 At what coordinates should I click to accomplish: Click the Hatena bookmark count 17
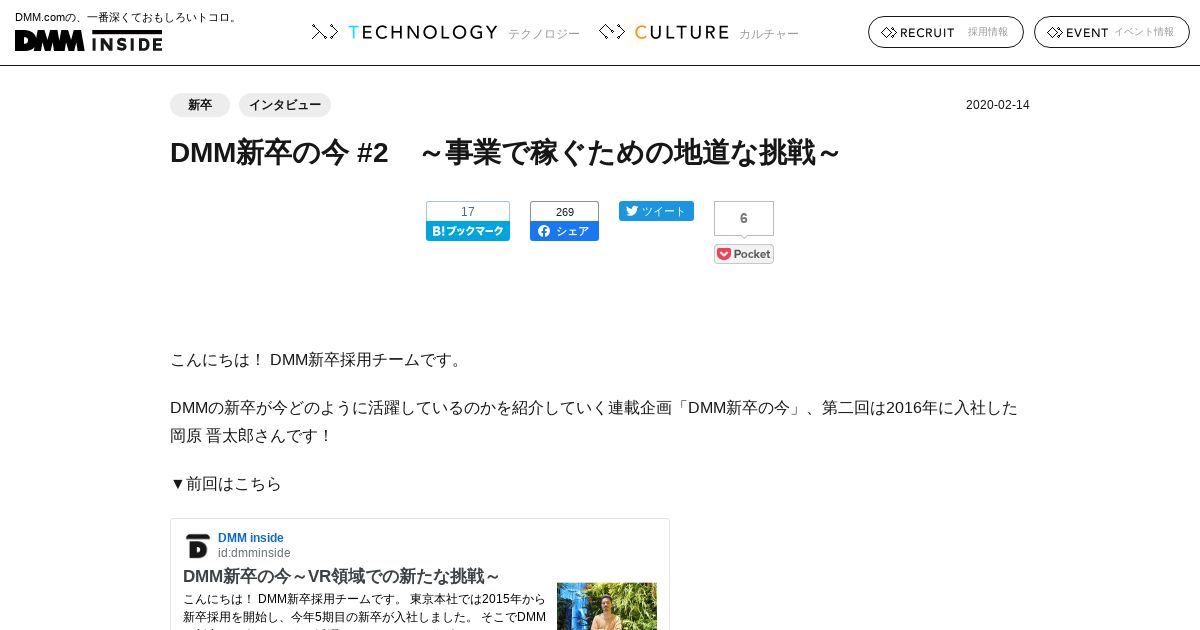(468, 212)
